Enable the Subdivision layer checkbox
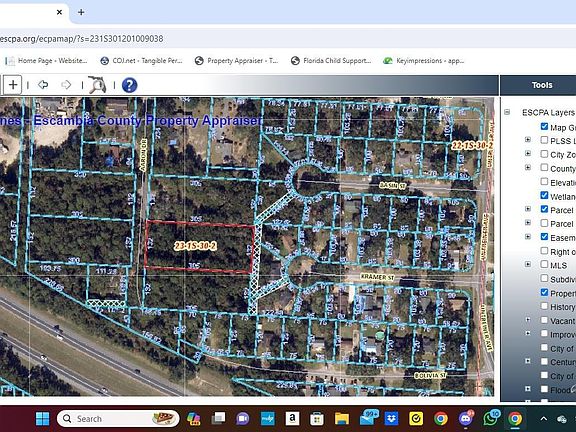The width and height of the screenshot is (576, 432). [x=544, y=278]
